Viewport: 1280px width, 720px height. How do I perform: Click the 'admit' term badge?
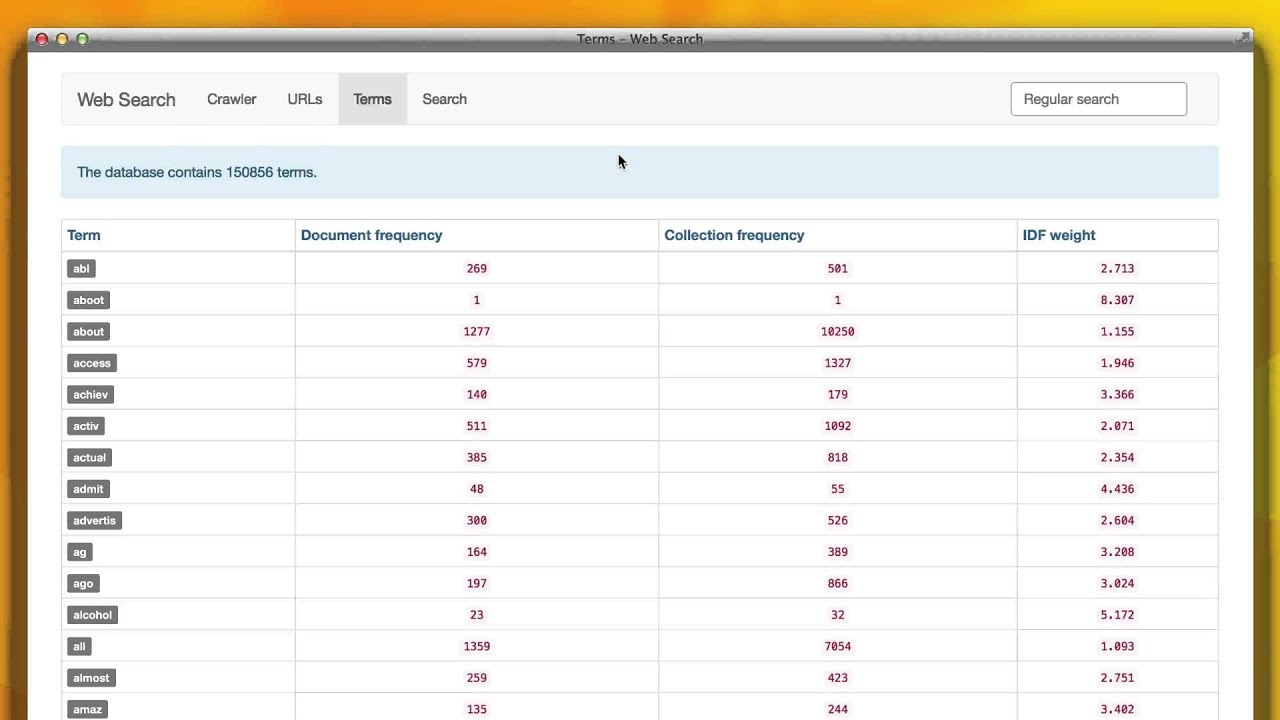point(88,489)
